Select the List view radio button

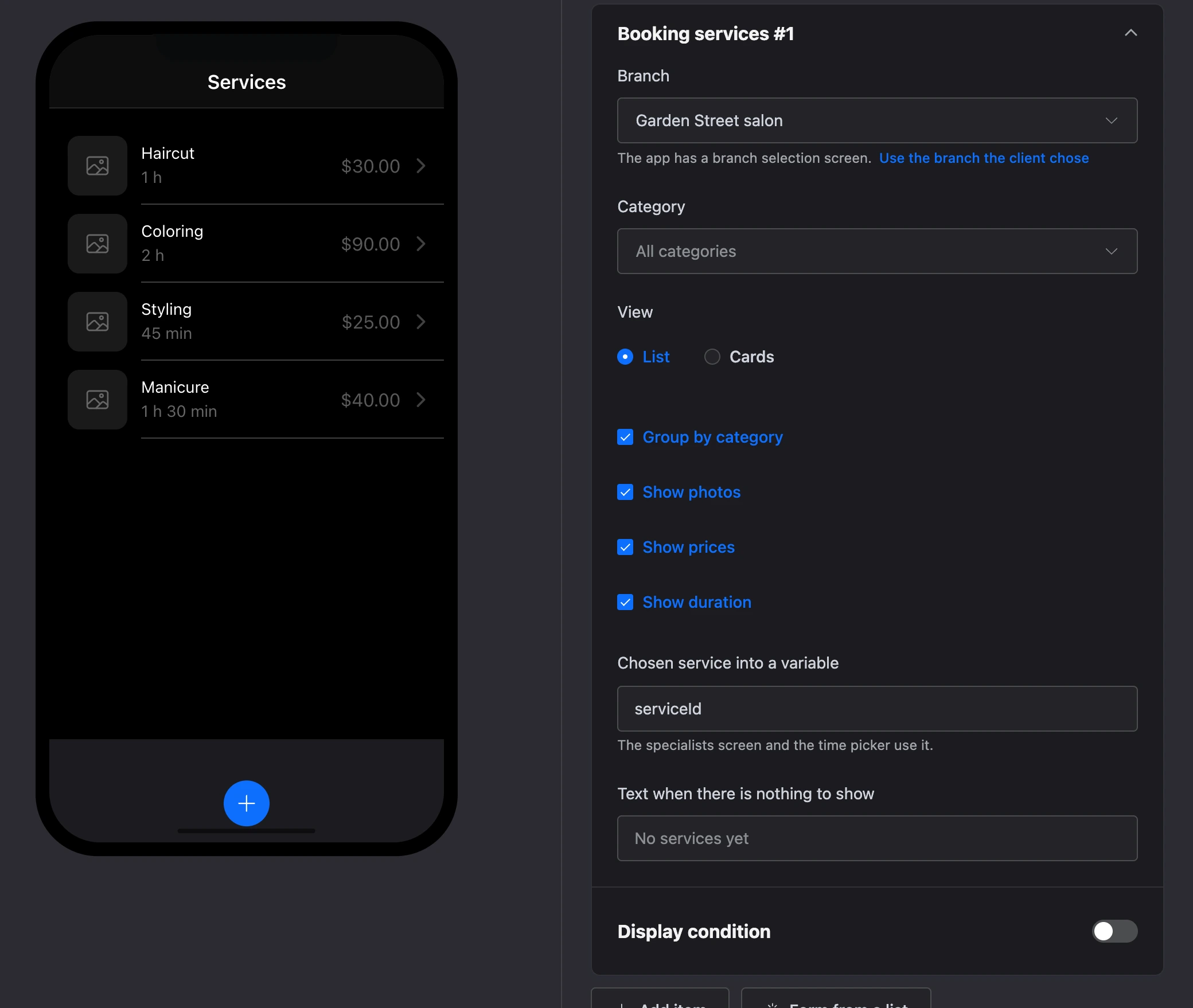[x=625, y=357]
